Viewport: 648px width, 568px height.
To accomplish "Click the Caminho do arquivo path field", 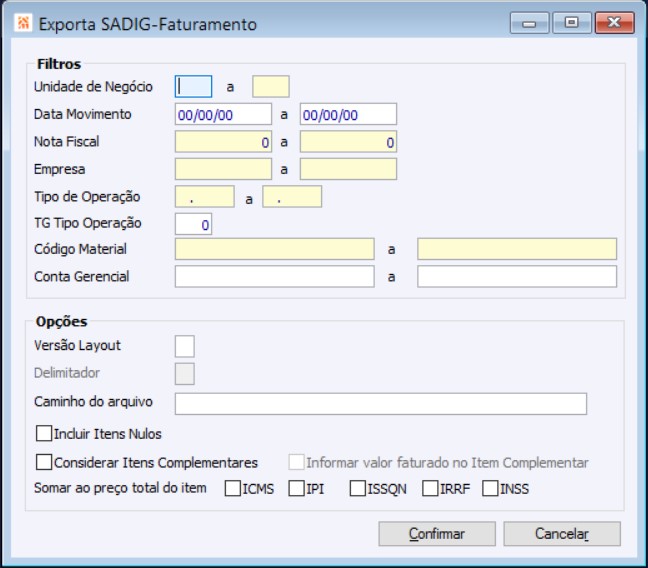I will click(x=381, y=404).
